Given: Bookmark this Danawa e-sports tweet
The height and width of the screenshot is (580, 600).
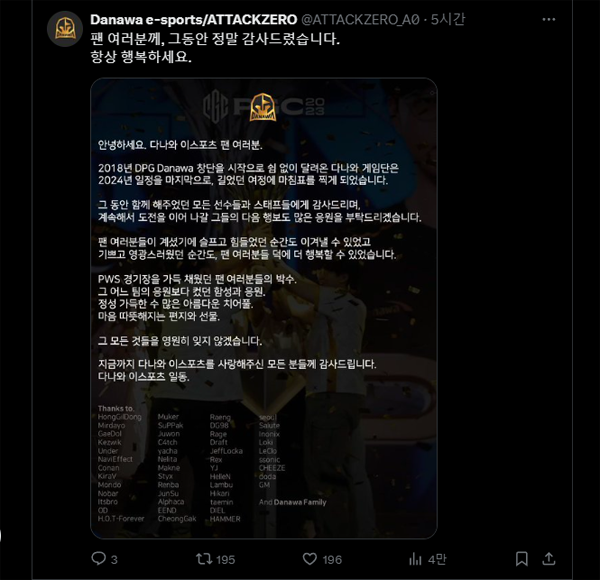Looking at the screenshot, I should 522,559.
